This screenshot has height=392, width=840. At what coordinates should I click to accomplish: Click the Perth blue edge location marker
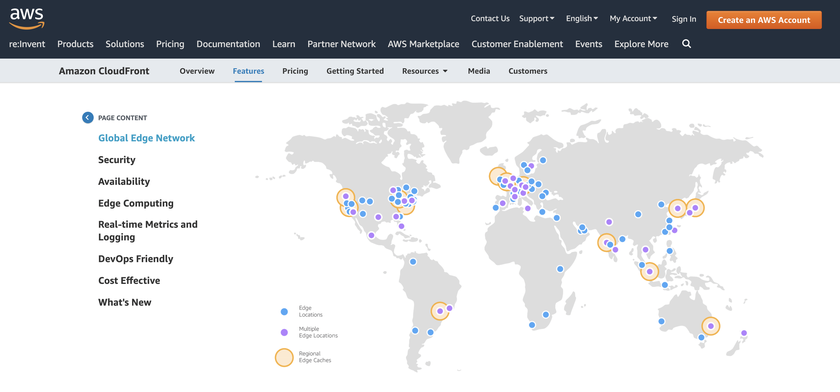click(x=662, y=321)
